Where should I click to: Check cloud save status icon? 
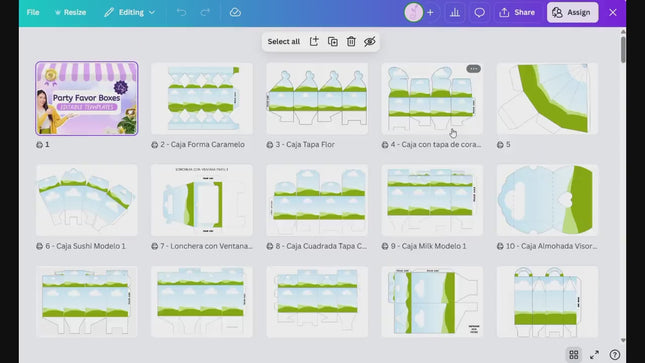(x=235, y=12)
